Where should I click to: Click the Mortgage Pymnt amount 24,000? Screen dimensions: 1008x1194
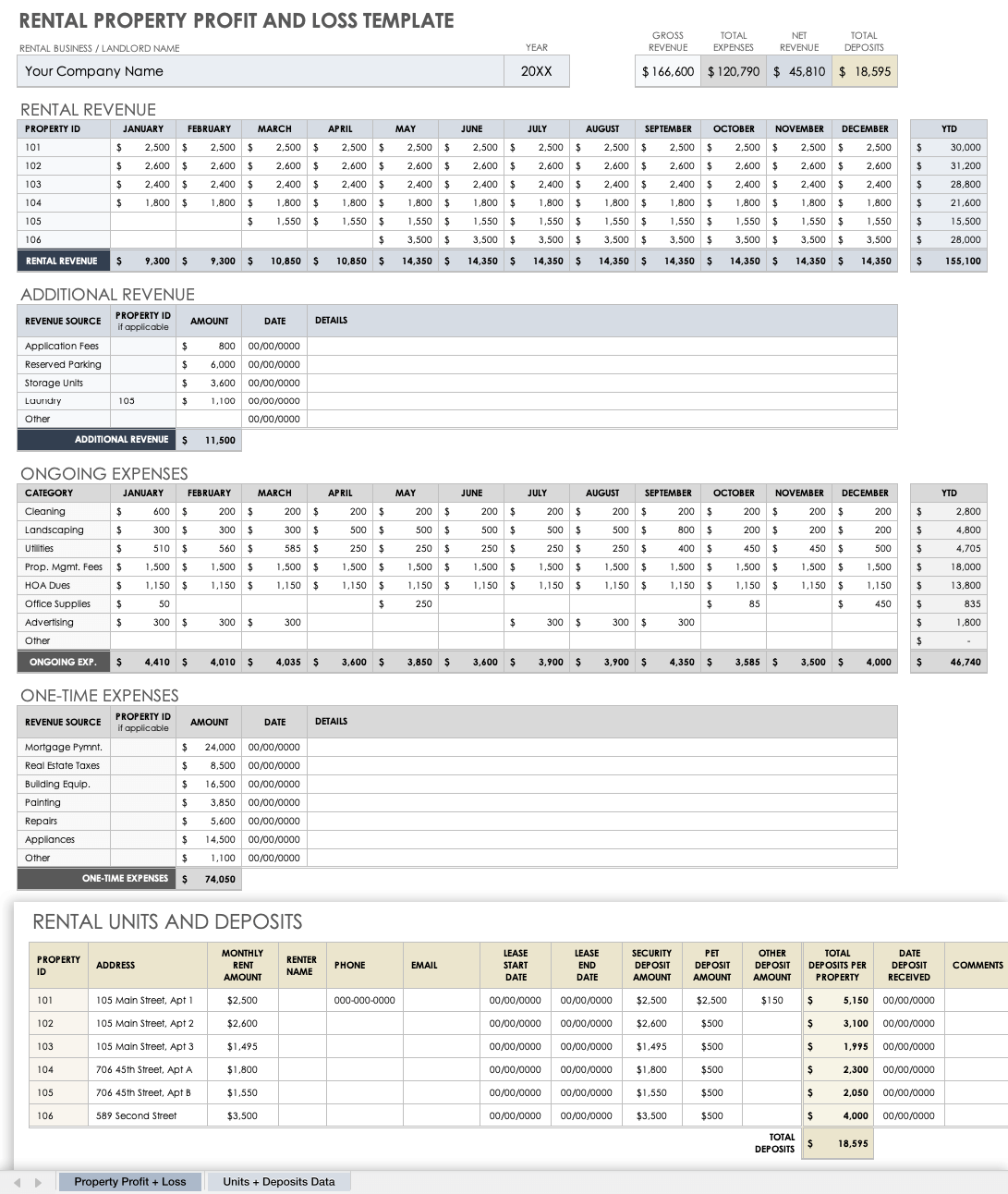[x=210, y=747]
